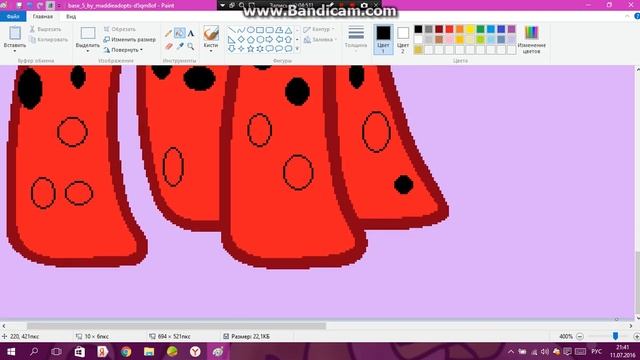This screenshot has width=640, height=360.
Task: Click the horizontal scrollbar thumb
Action: tap(176, 326)
